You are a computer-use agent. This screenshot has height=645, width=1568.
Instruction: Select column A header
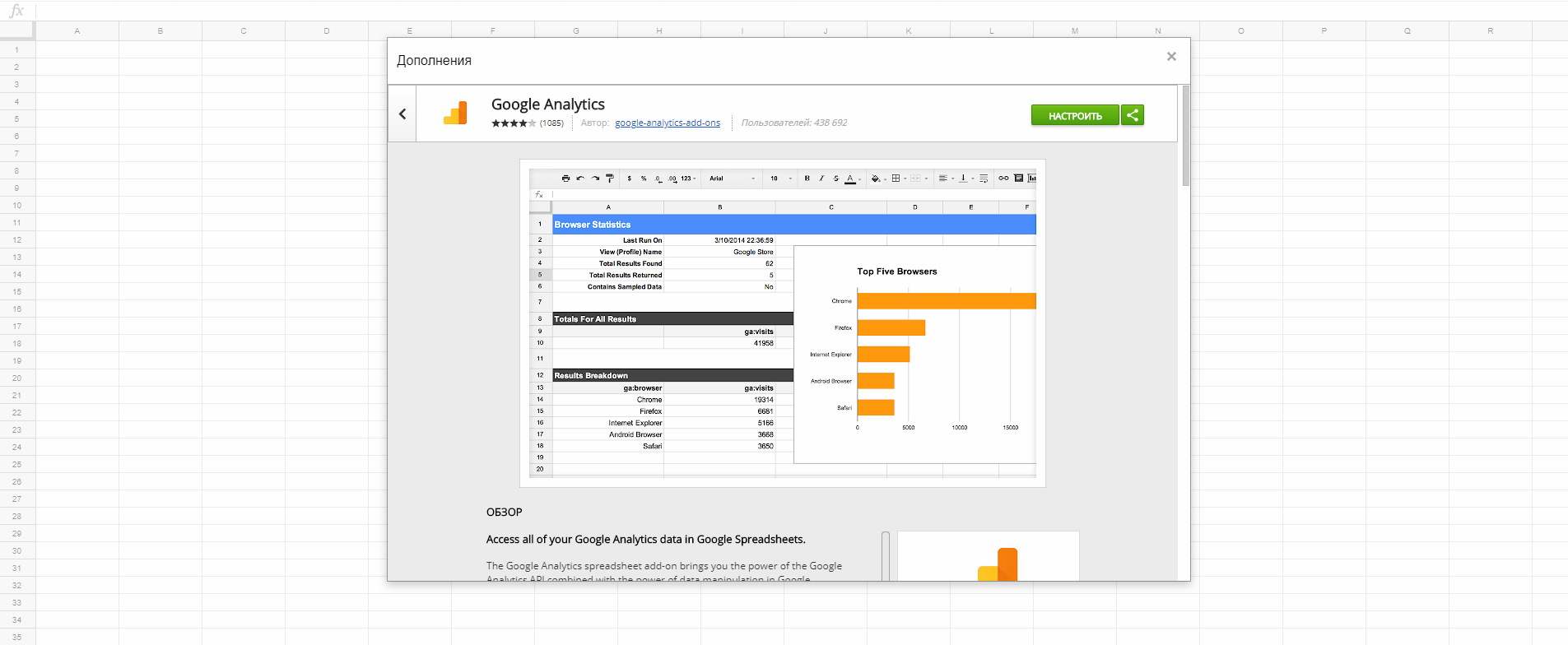coord(77,31)
